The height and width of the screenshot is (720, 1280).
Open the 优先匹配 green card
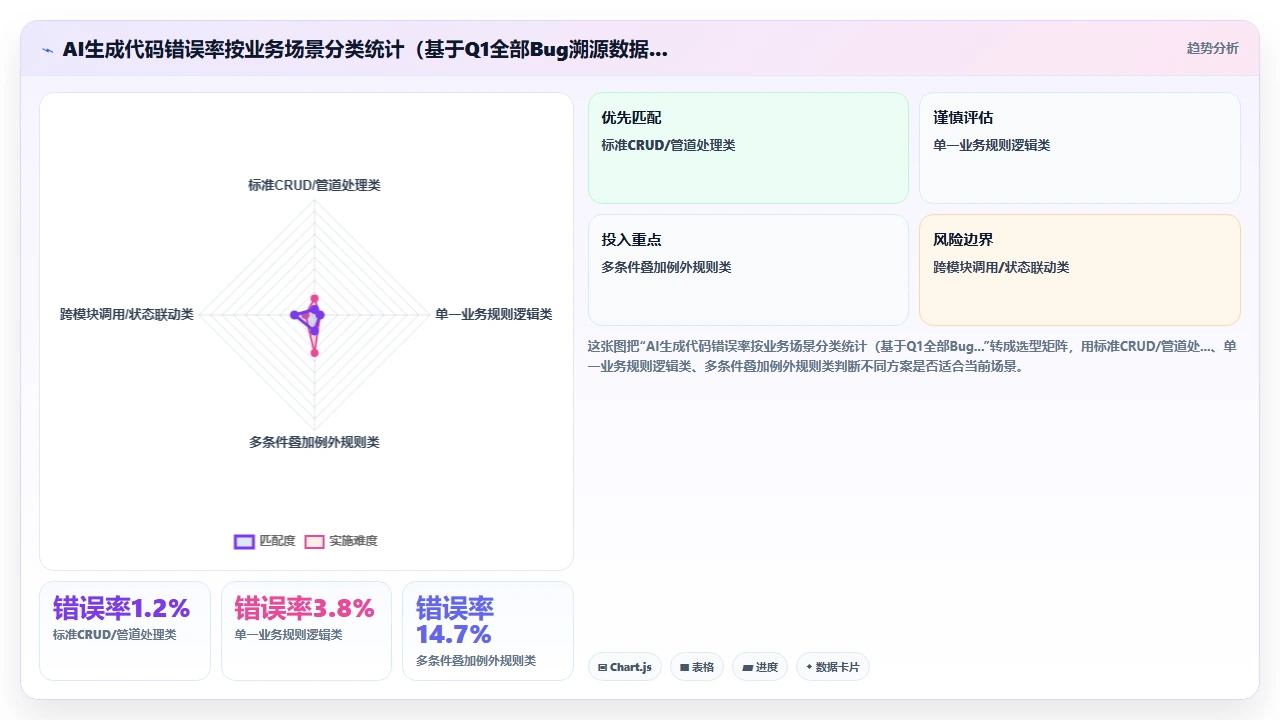748,148
